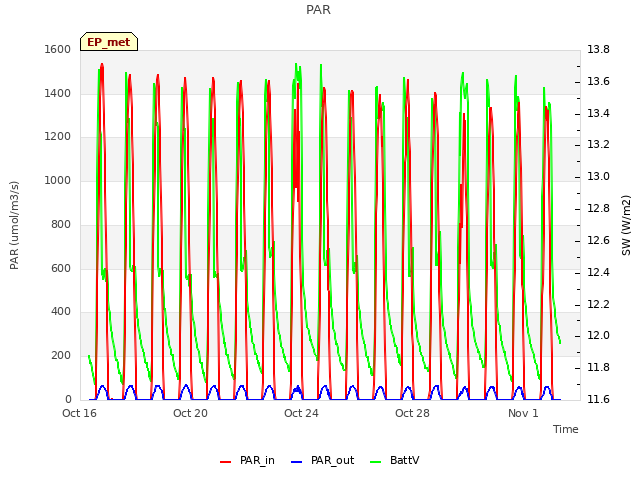Click the 1000 left axis value
The height and width of the screenshot is (480, 640).
pyautogui.click(x=58, y=180)
